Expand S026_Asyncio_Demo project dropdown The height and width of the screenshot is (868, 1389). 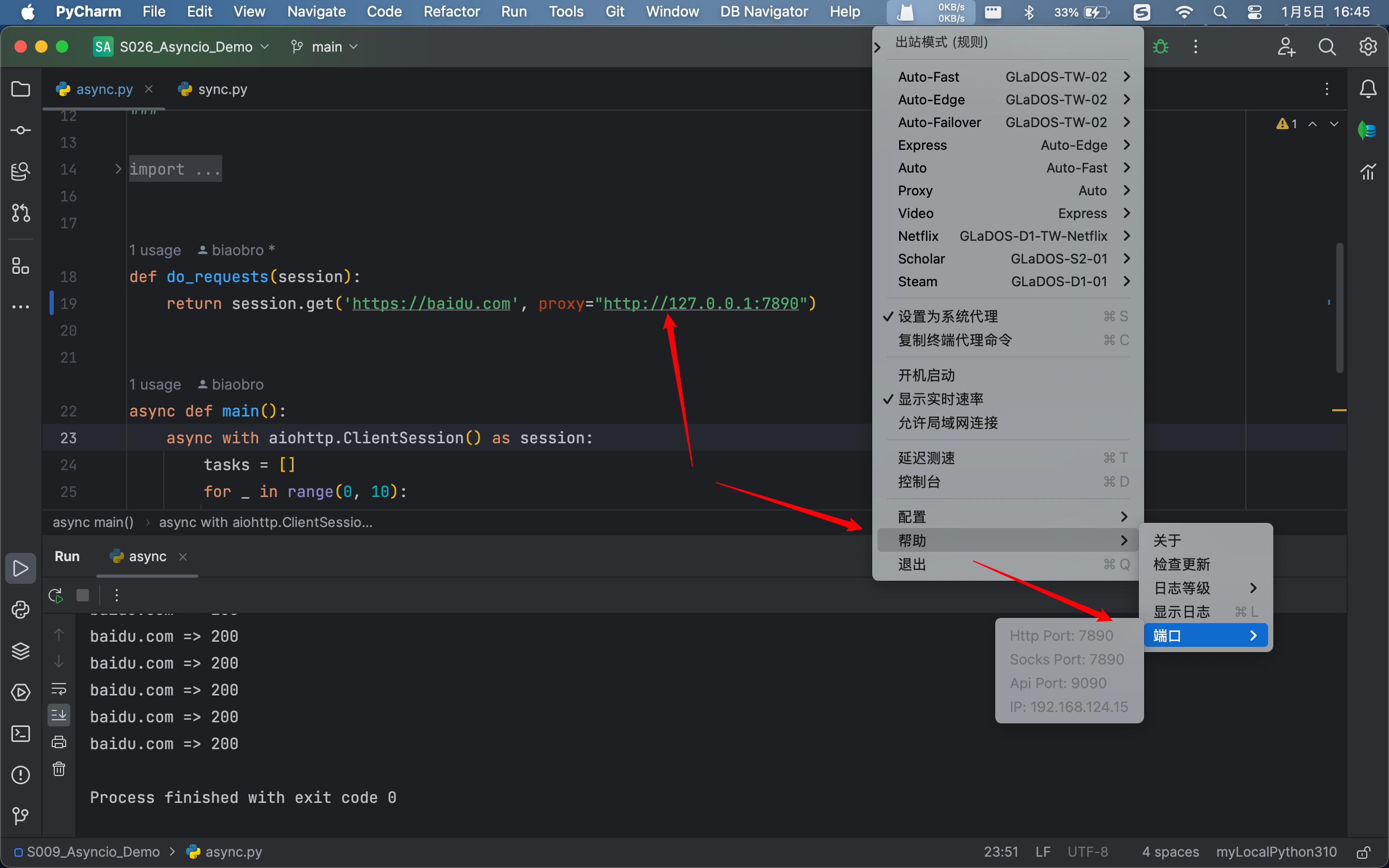(187, 47)
